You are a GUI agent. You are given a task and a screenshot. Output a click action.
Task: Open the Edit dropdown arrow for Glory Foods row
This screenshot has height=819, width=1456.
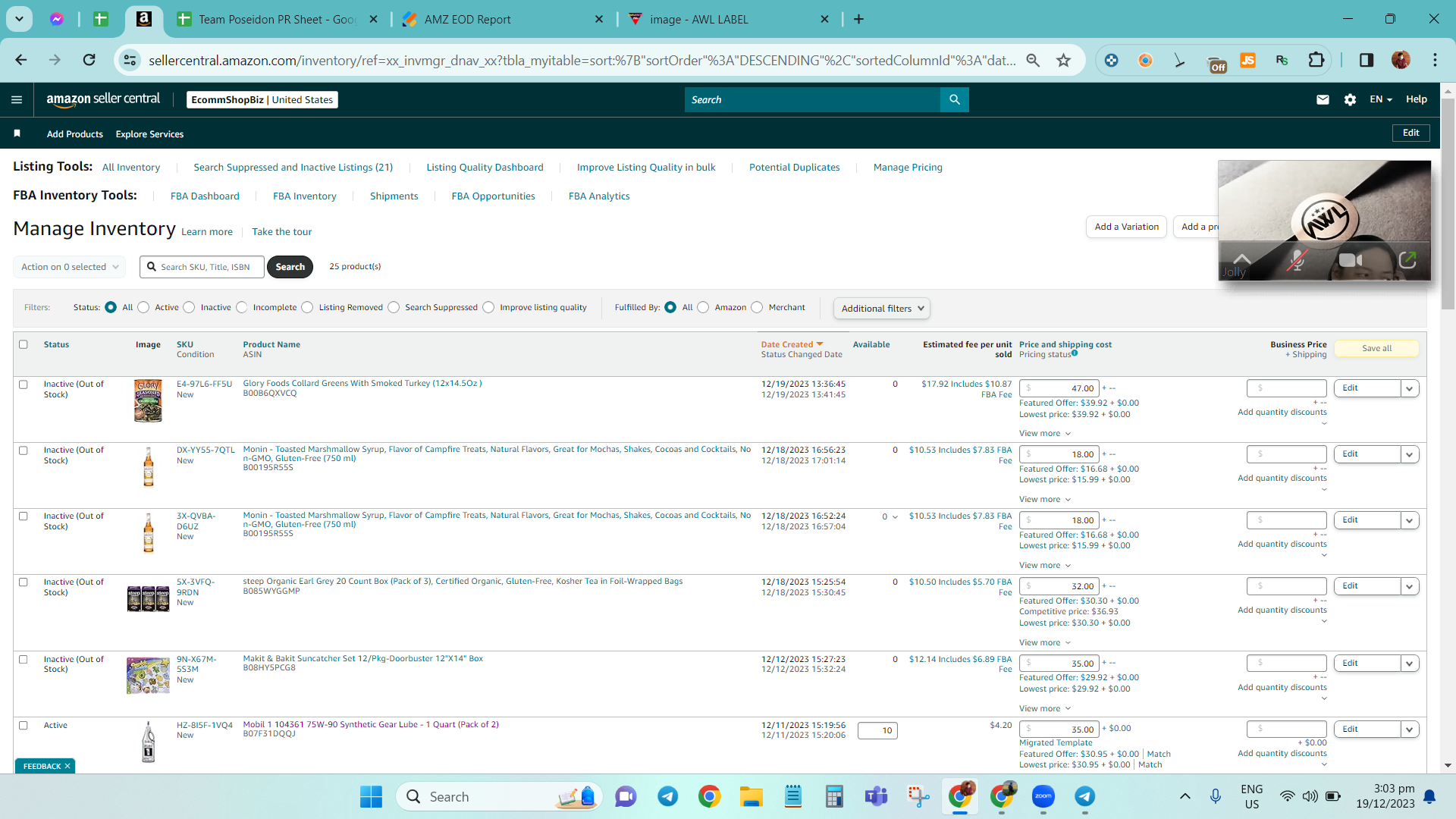point(1410,388)
